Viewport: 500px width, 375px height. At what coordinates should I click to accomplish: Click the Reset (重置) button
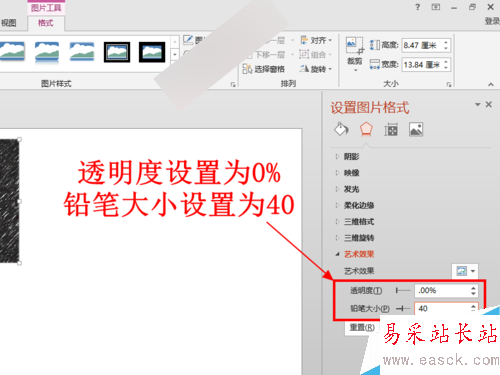[x=362, y=327]
